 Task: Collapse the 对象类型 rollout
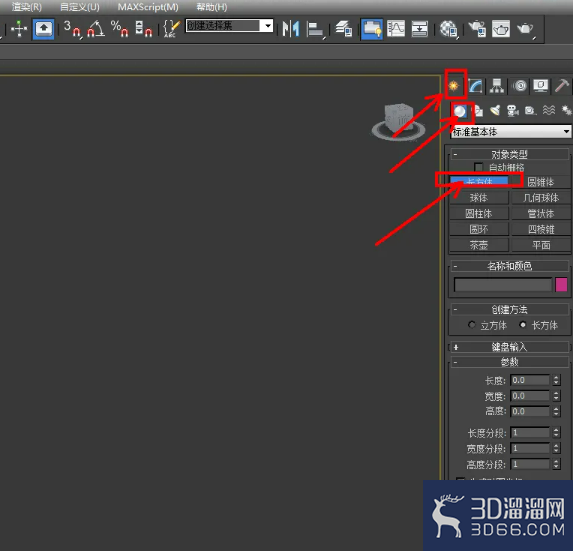pos(510,155)
